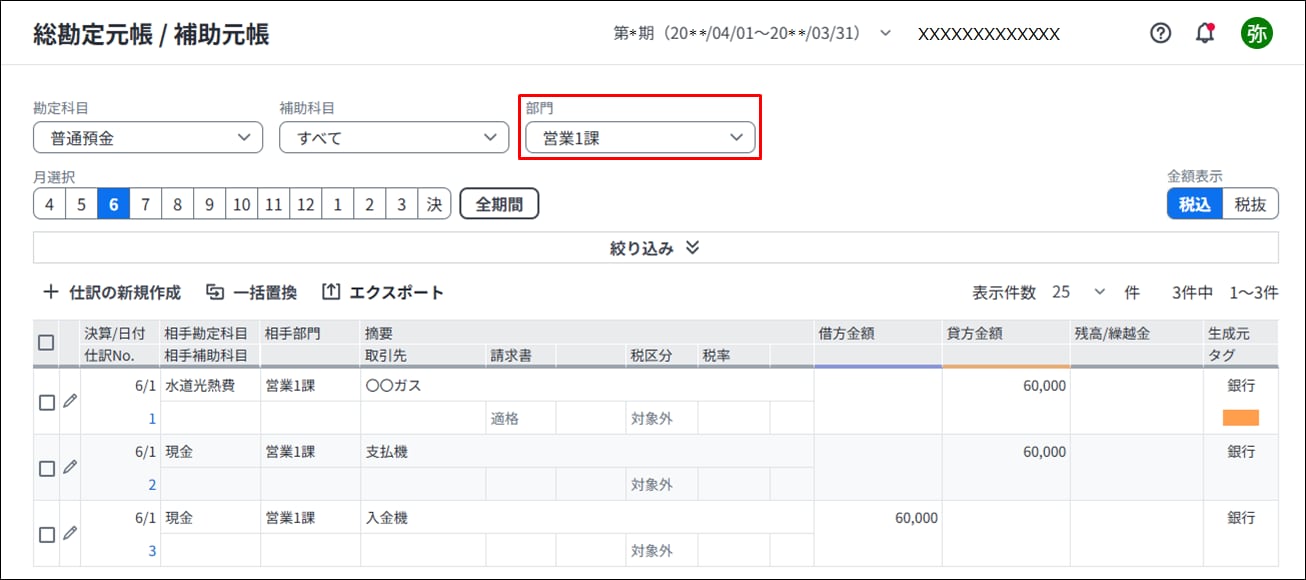Open the green 弥 user avatar
1306x580 pixels.
(x=1257, y=33)
